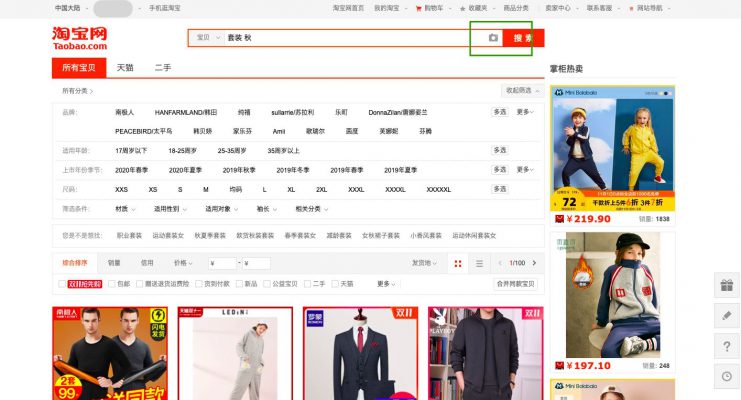741x400 pixels.
Task: Choose the 18-25周岁 age filter
Action: pyautogui.click(x=182, y=151)
